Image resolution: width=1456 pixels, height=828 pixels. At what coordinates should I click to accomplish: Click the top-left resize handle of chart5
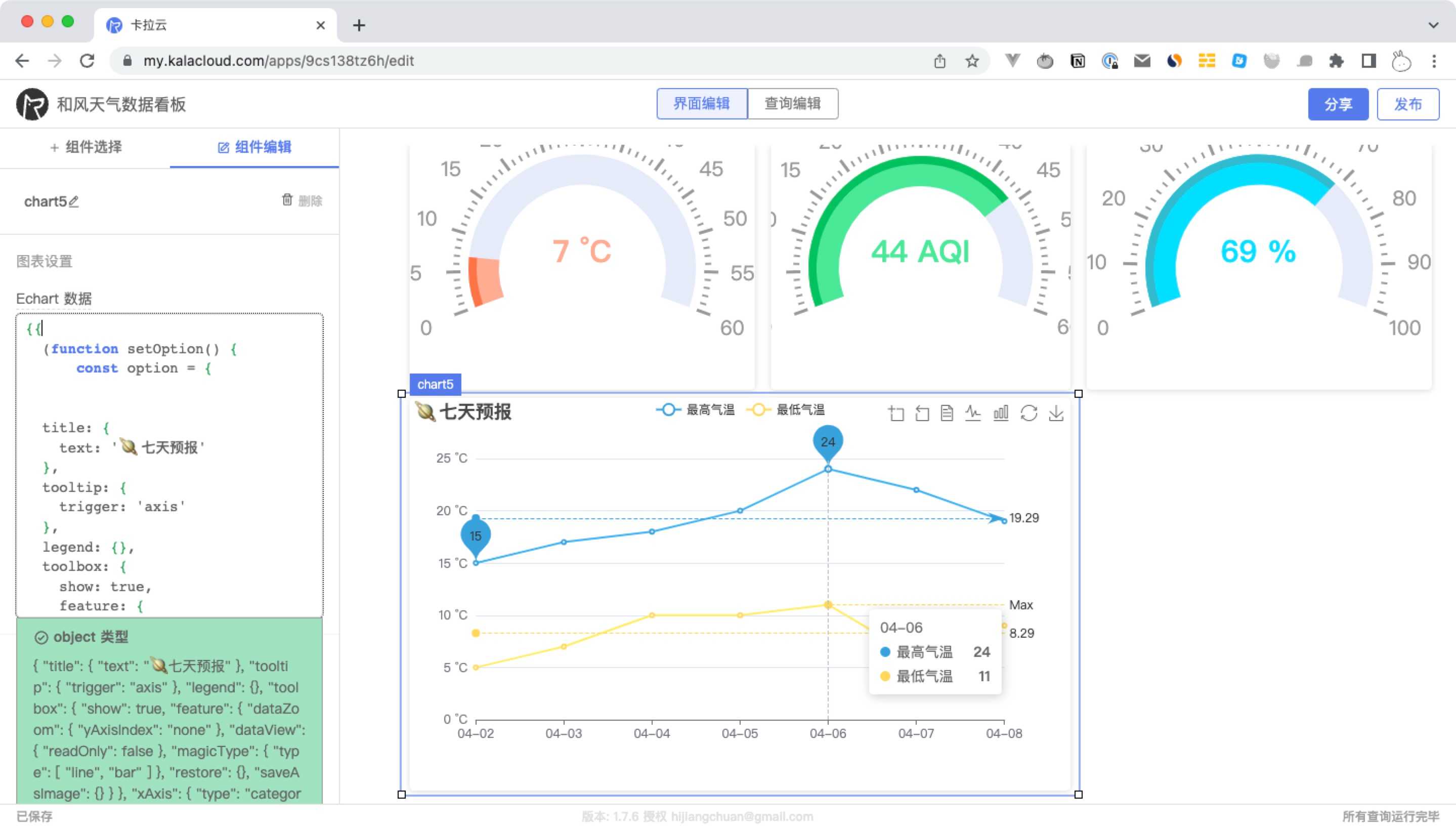402,394
